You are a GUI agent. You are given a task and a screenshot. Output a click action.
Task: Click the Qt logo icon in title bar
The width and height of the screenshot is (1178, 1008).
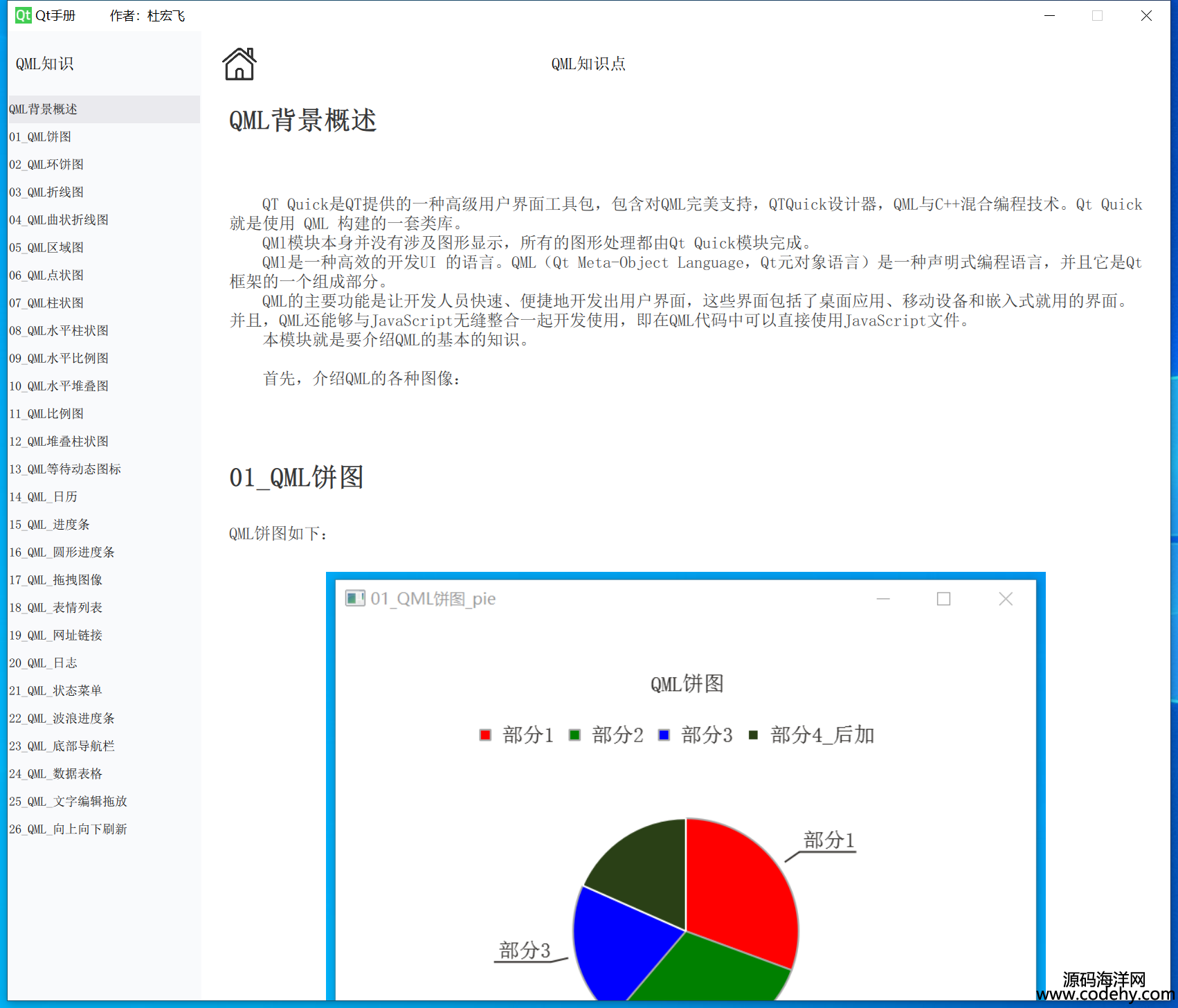click(x=24, y=15)
